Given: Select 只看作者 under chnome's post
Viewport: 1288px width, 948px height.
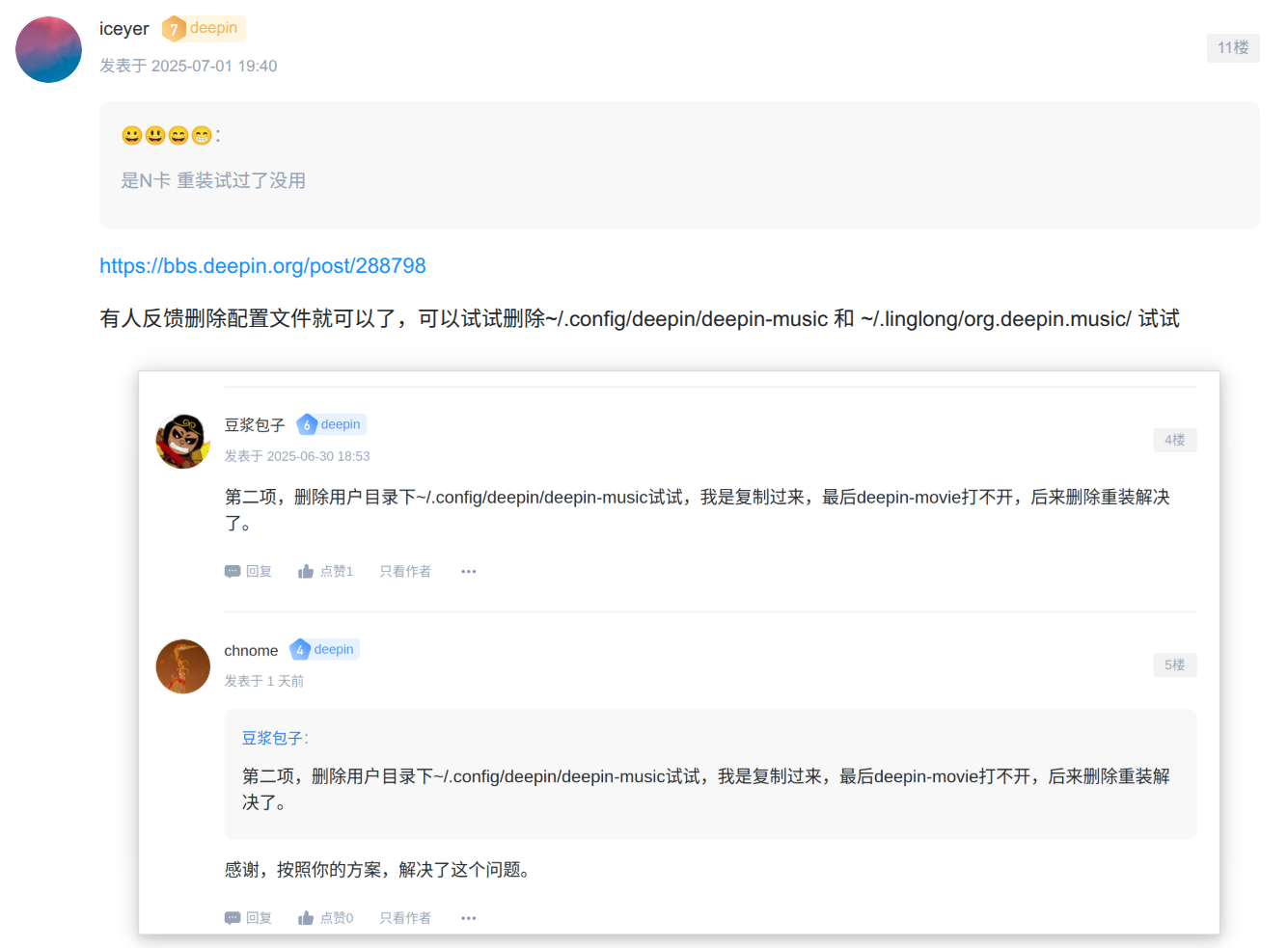Looking at the screenshot, I should pos(405,918).
